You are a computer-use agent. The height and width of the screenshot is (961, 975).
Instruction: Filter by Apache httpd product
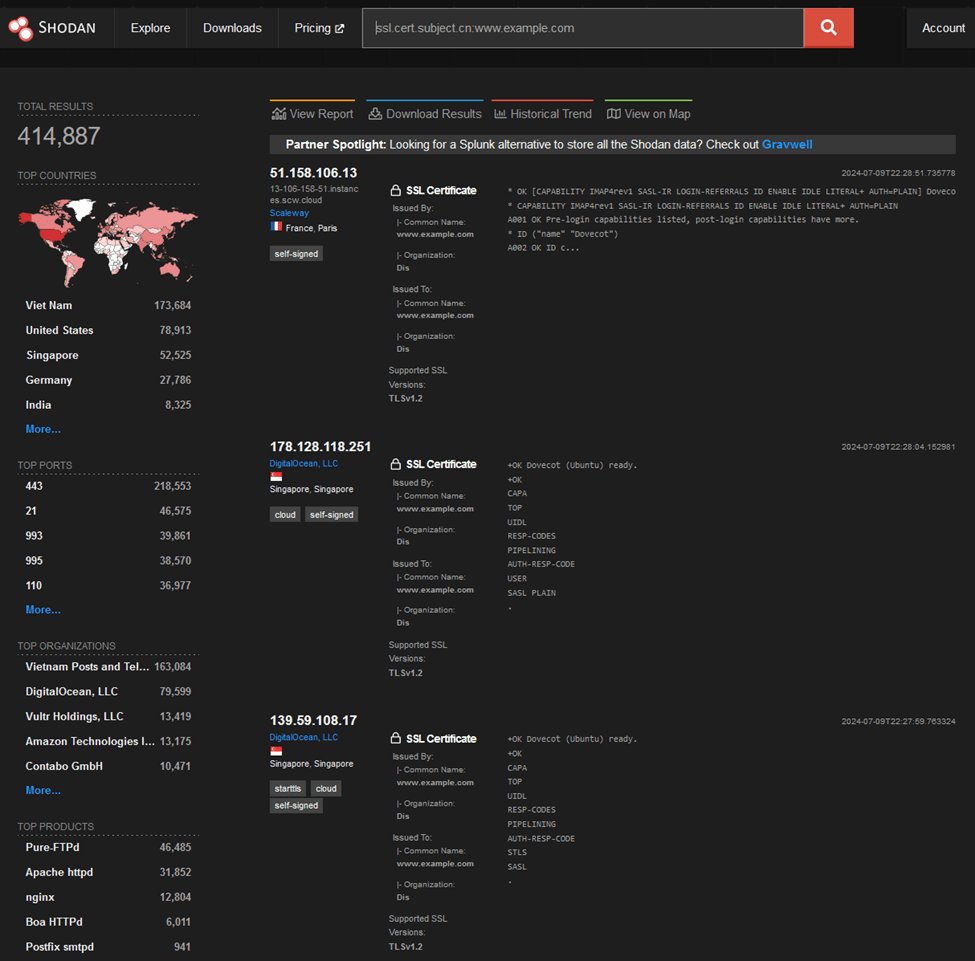tap(108, 872)
